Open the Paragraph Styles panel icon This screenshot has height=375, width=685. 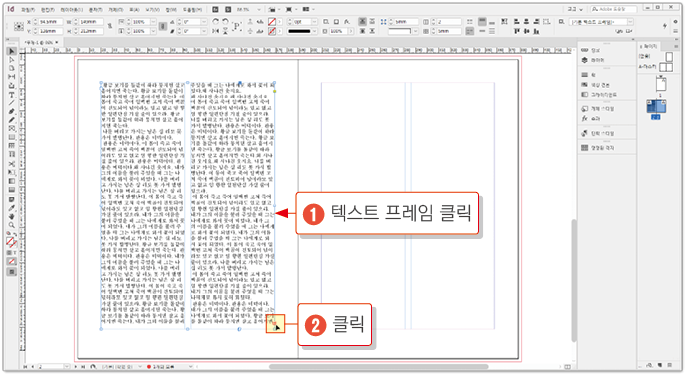585,133
